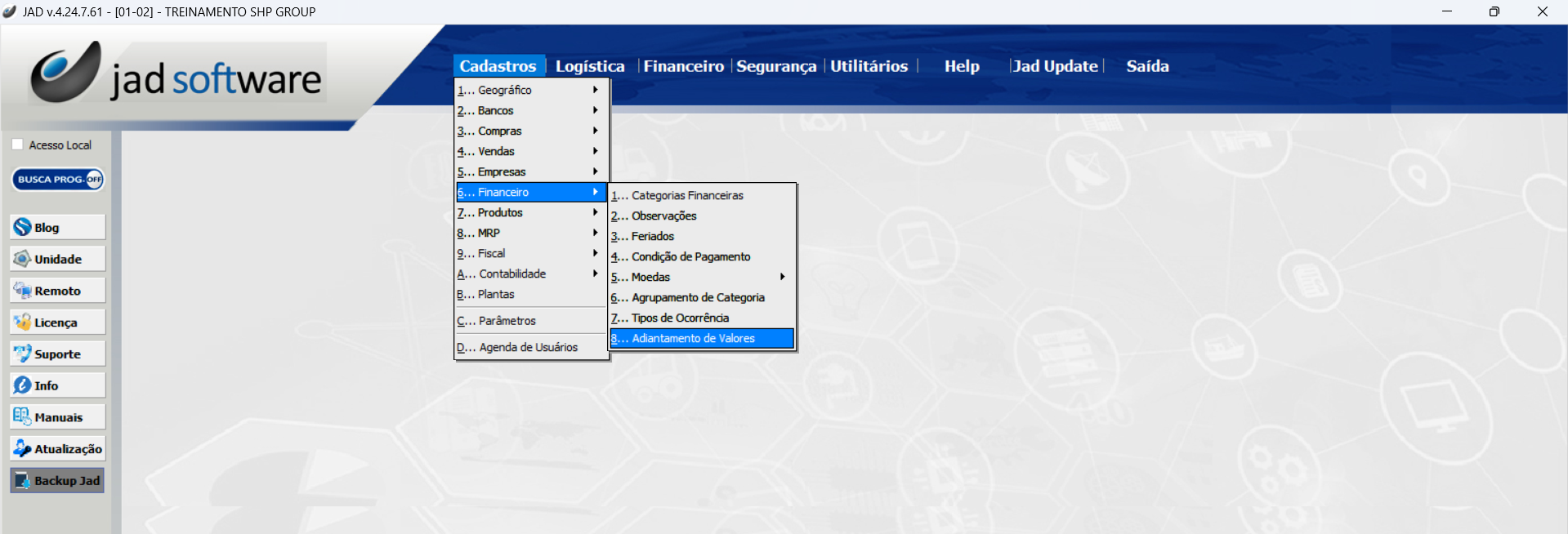This screenshot has width=1568, height=534.
Task: Open Jad Update from menu bar
Action: point(1055,66)
